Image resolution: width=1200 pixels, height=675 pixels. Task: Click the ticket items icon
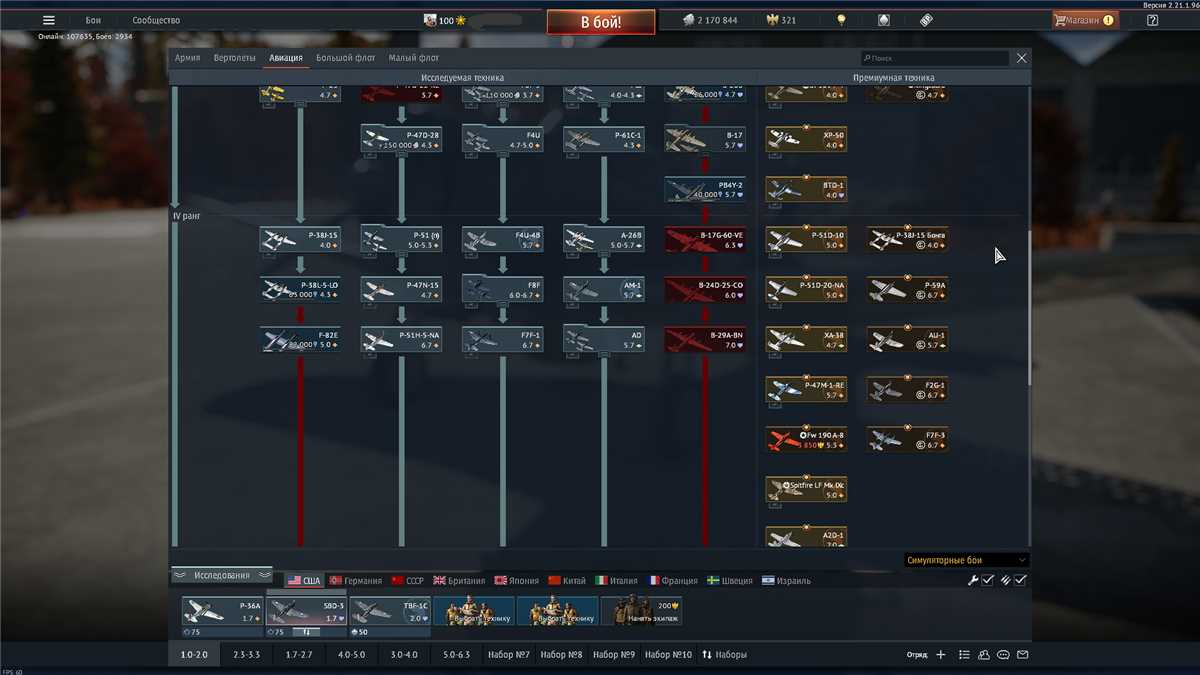(926, 20)
